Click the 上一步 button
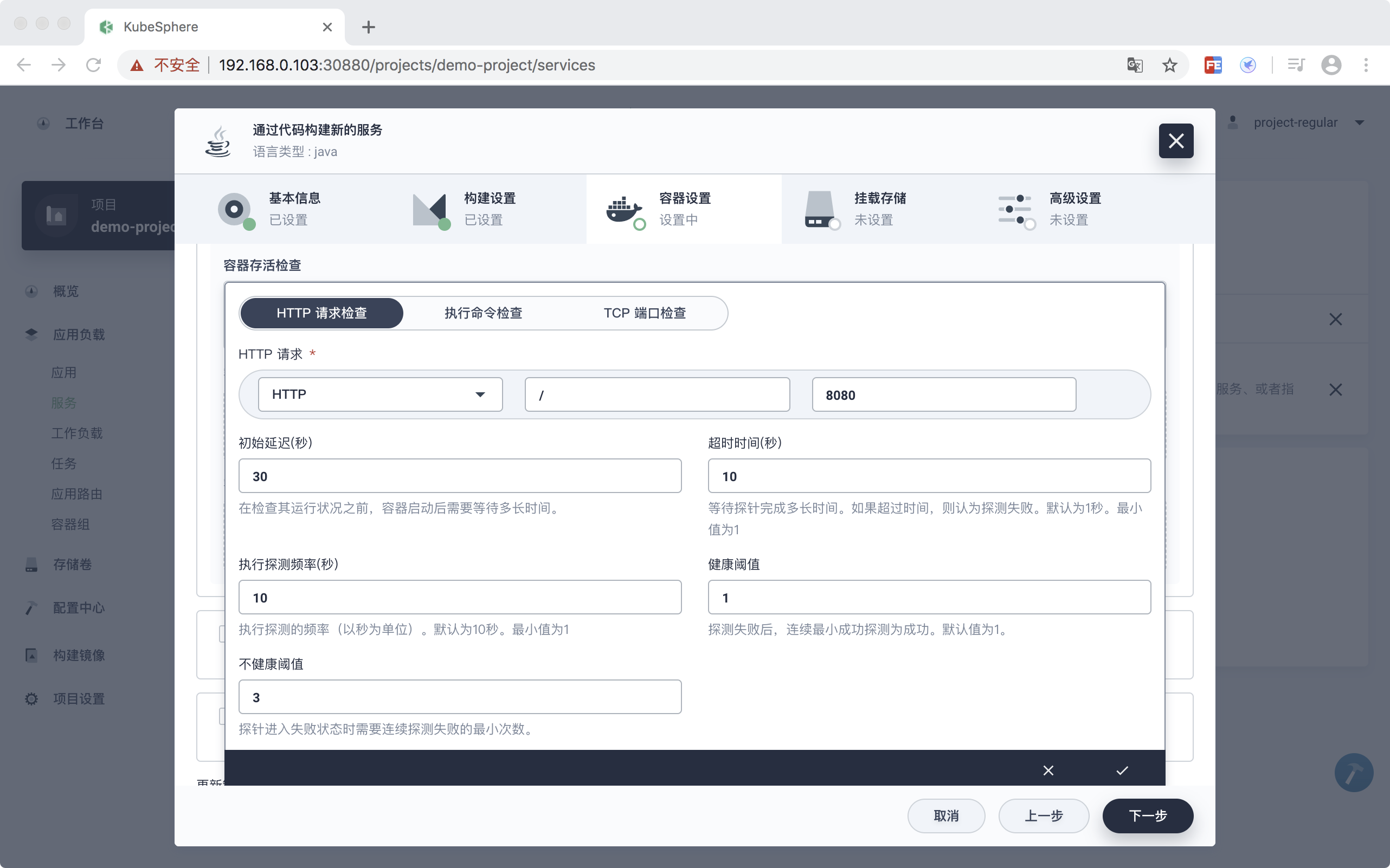The height and width of the screenshot is (868, 1390). [x=1044, y=816]
